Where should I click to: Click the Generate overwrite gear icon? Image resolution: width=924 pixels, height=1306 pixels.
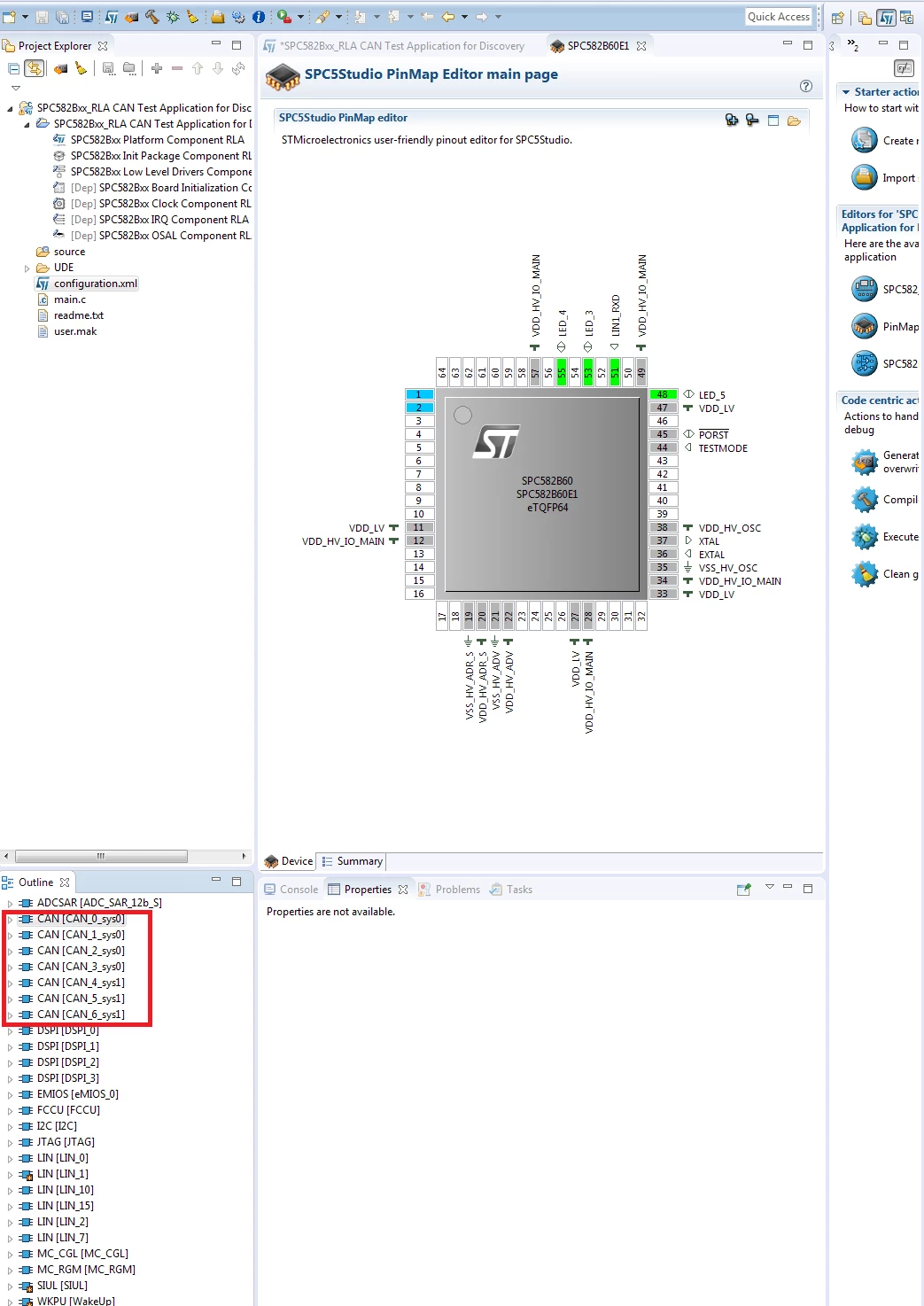[865, 462]
